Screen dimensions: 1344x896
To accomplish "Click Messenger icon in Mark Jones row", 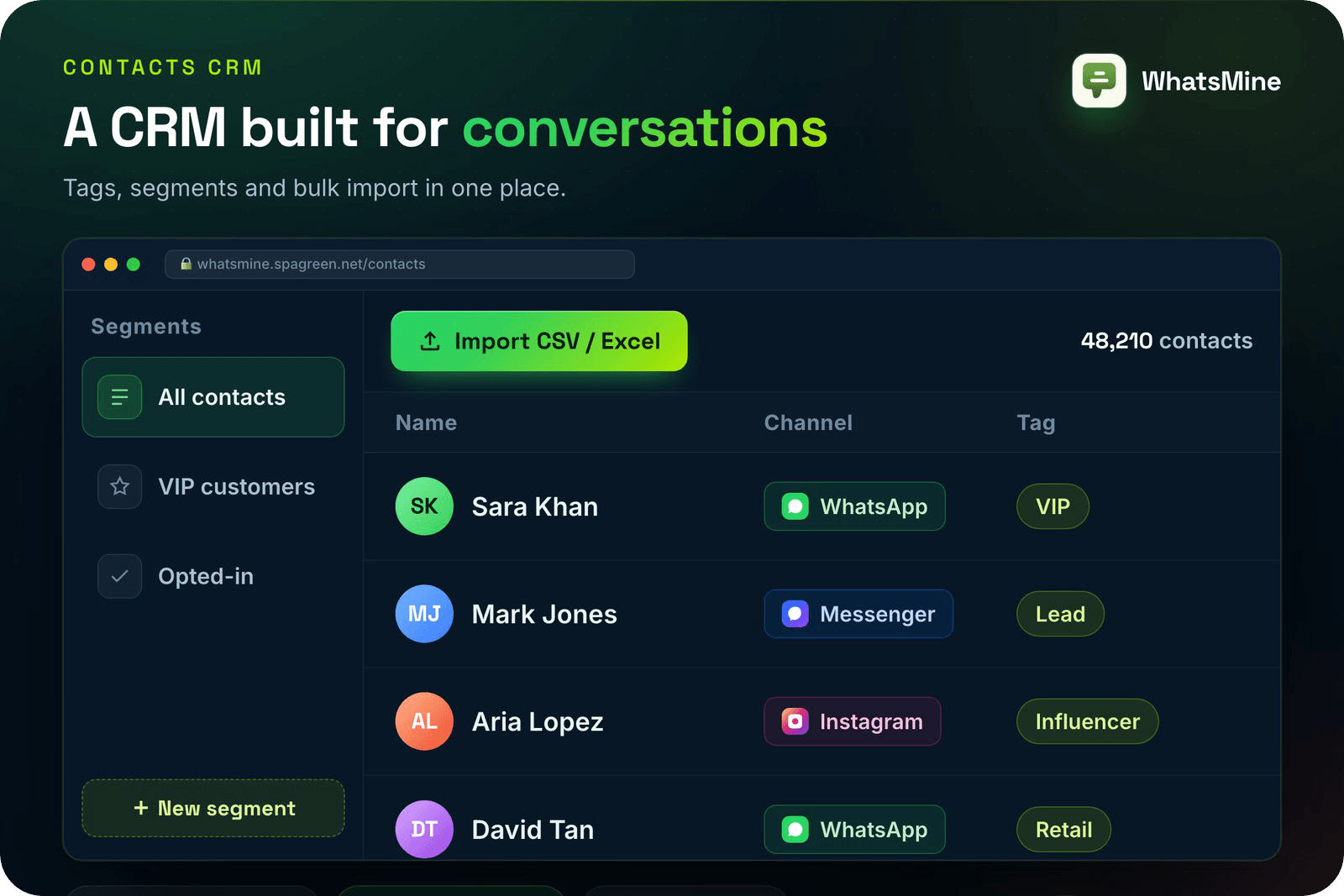I will click(x=795, y=614).
